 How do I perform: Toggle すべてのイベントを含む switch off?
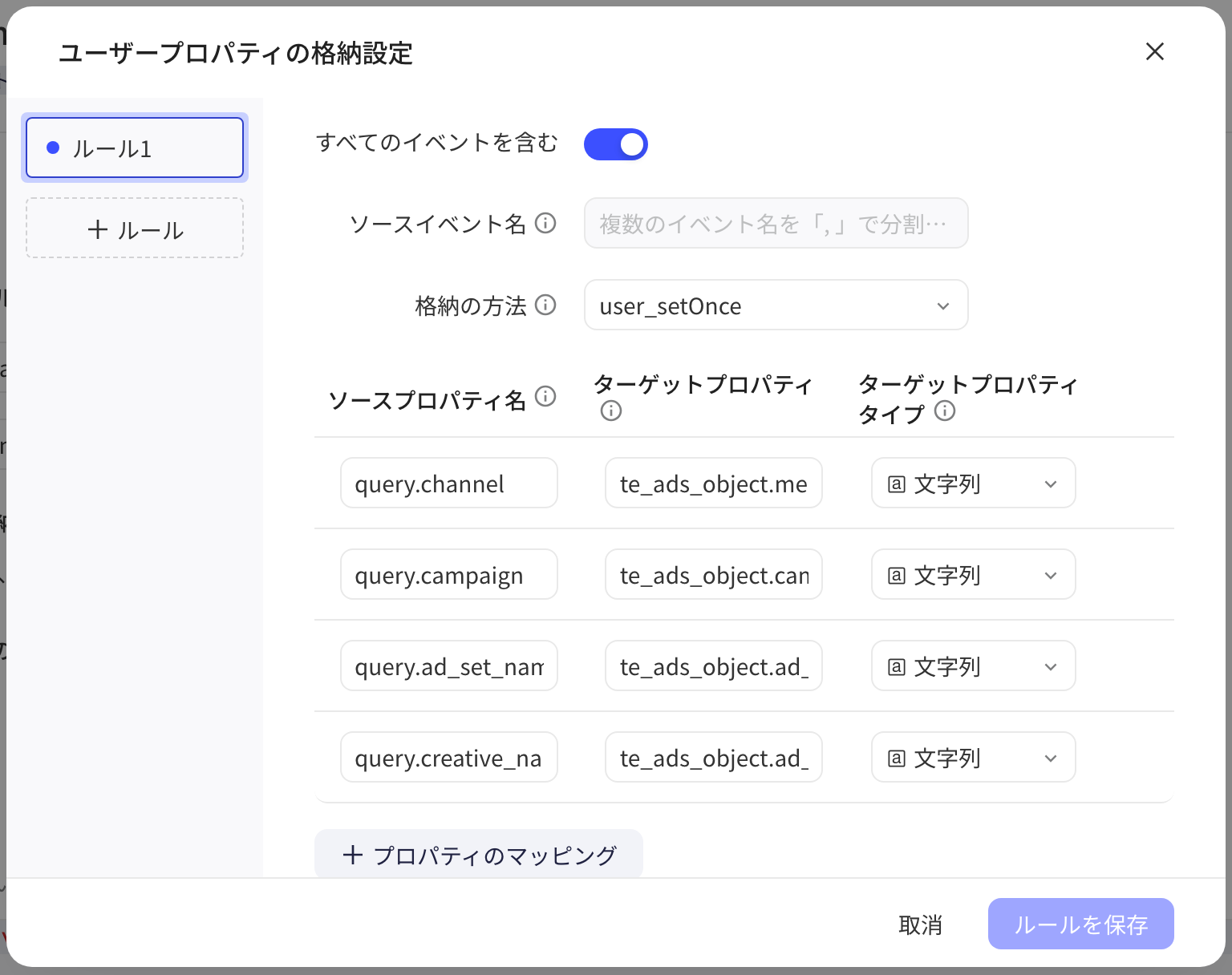[x=616, y=144]
